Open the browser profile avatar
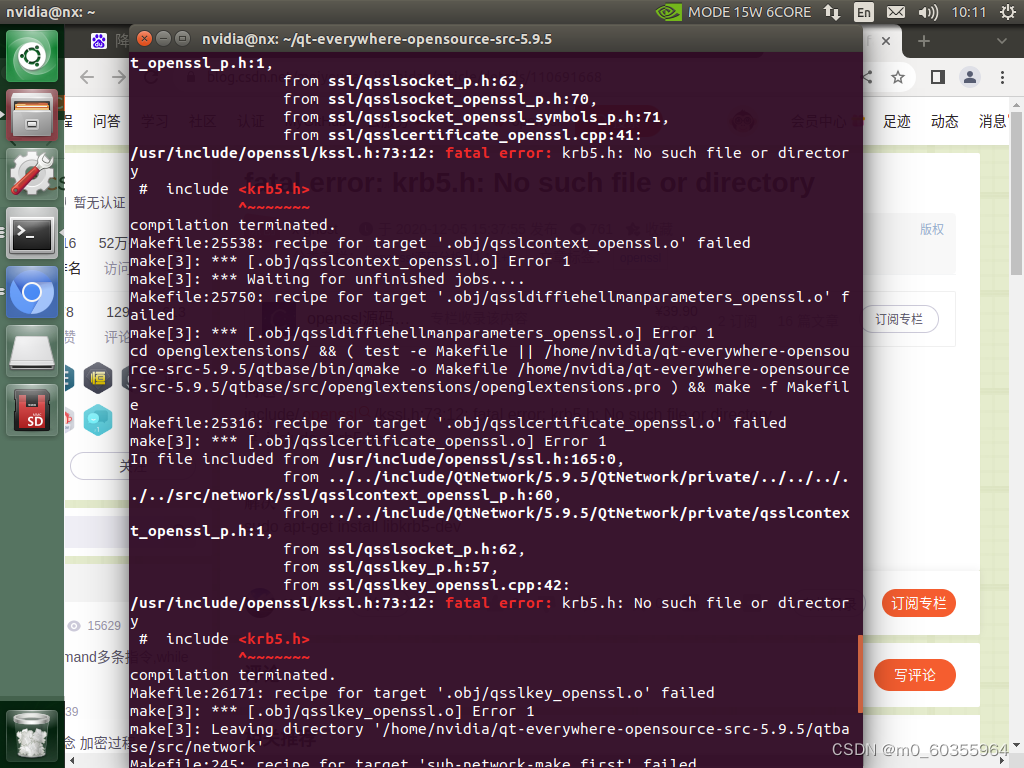Screen dimensions: 1024x768 [970, 77]
